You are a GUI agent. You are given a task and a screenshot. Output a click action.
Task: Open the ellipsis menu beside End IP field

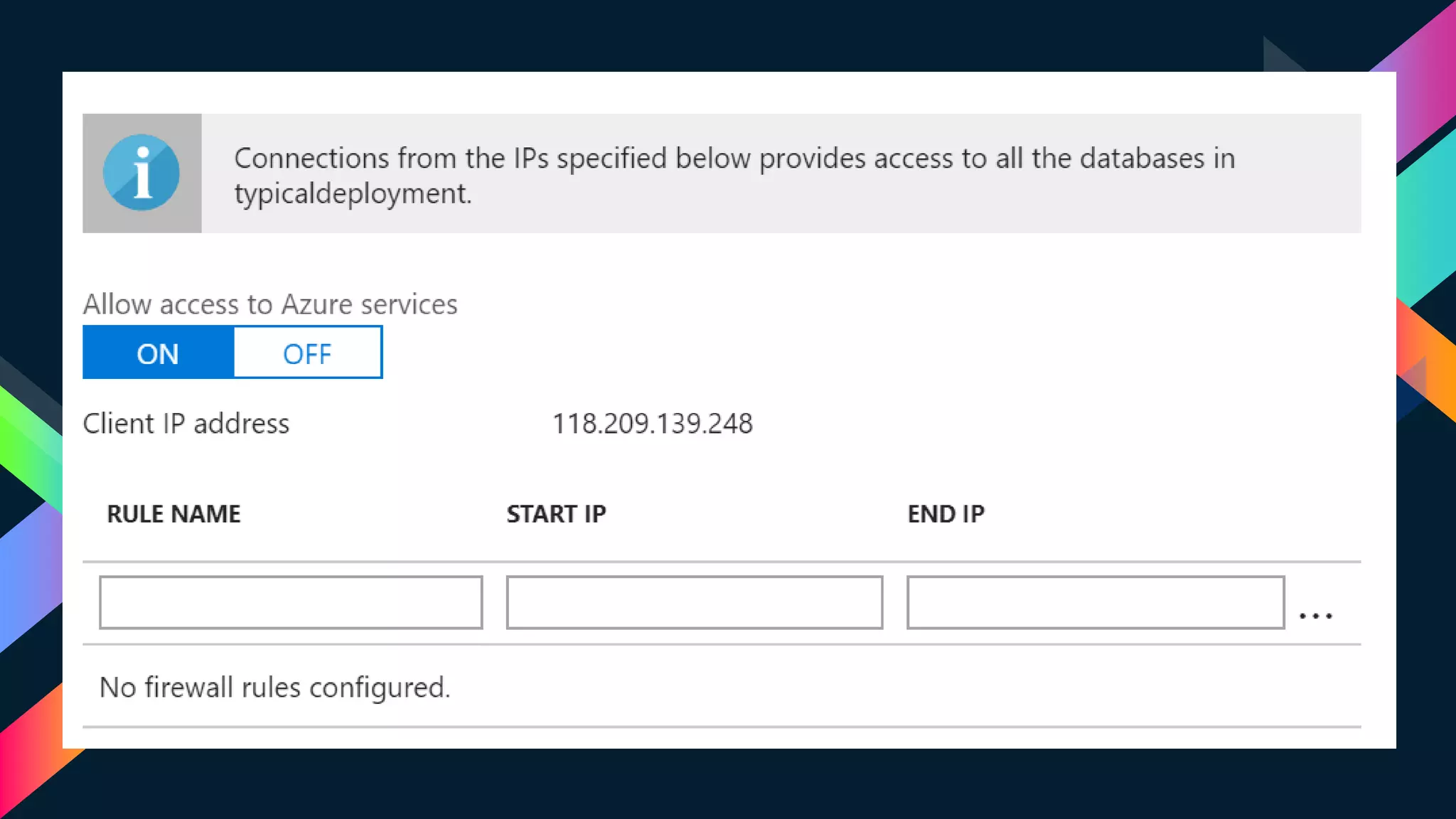(x=1315, y=616)
